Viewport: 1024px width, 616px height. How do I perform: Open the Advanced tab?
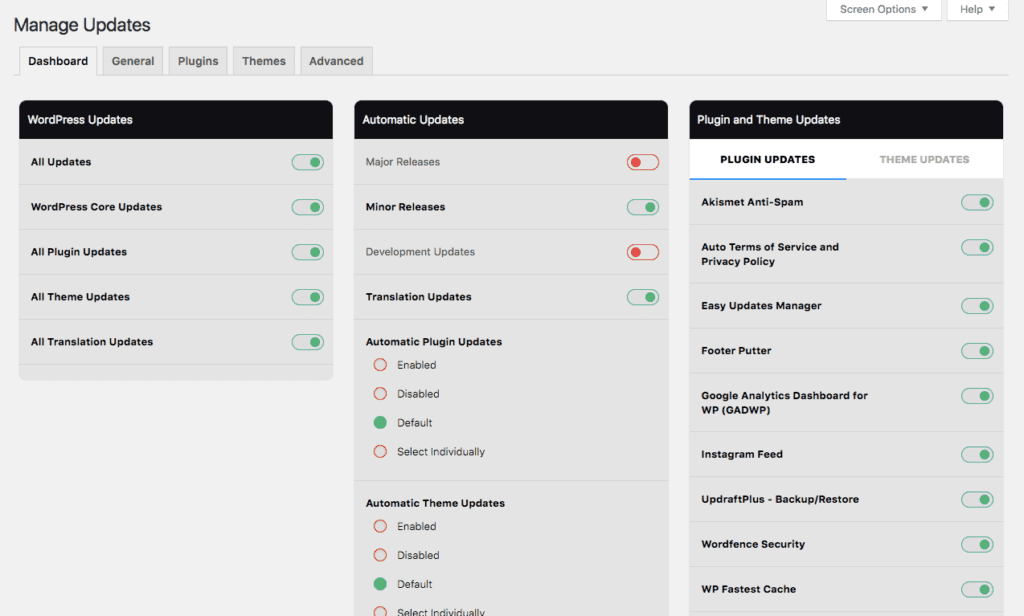[336, 61]
